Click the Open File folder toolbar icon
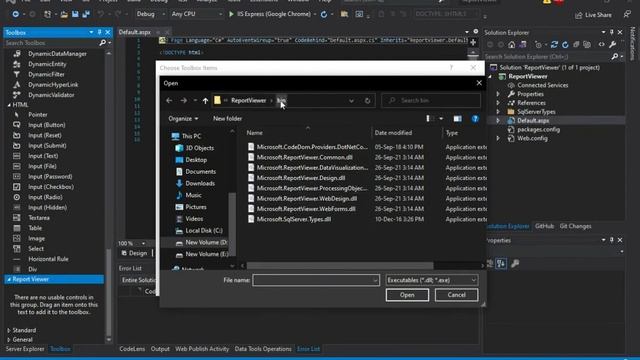 point(64,14)
